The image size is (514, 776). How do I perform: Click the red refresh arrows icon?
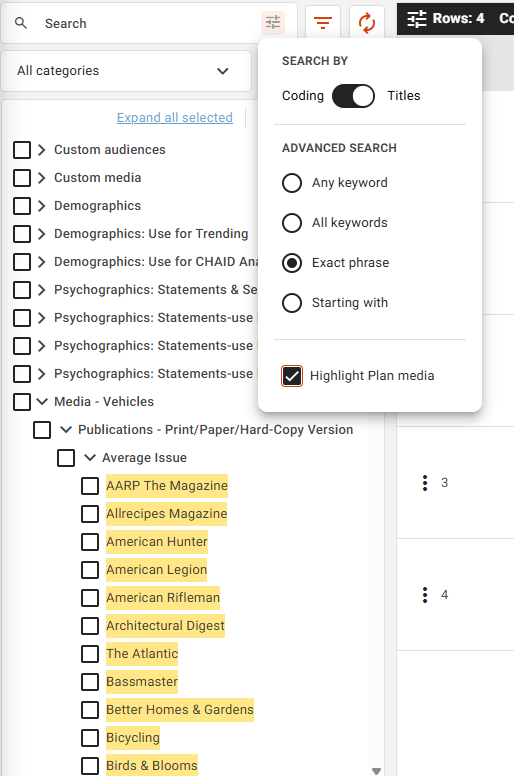tap(367, 23)
